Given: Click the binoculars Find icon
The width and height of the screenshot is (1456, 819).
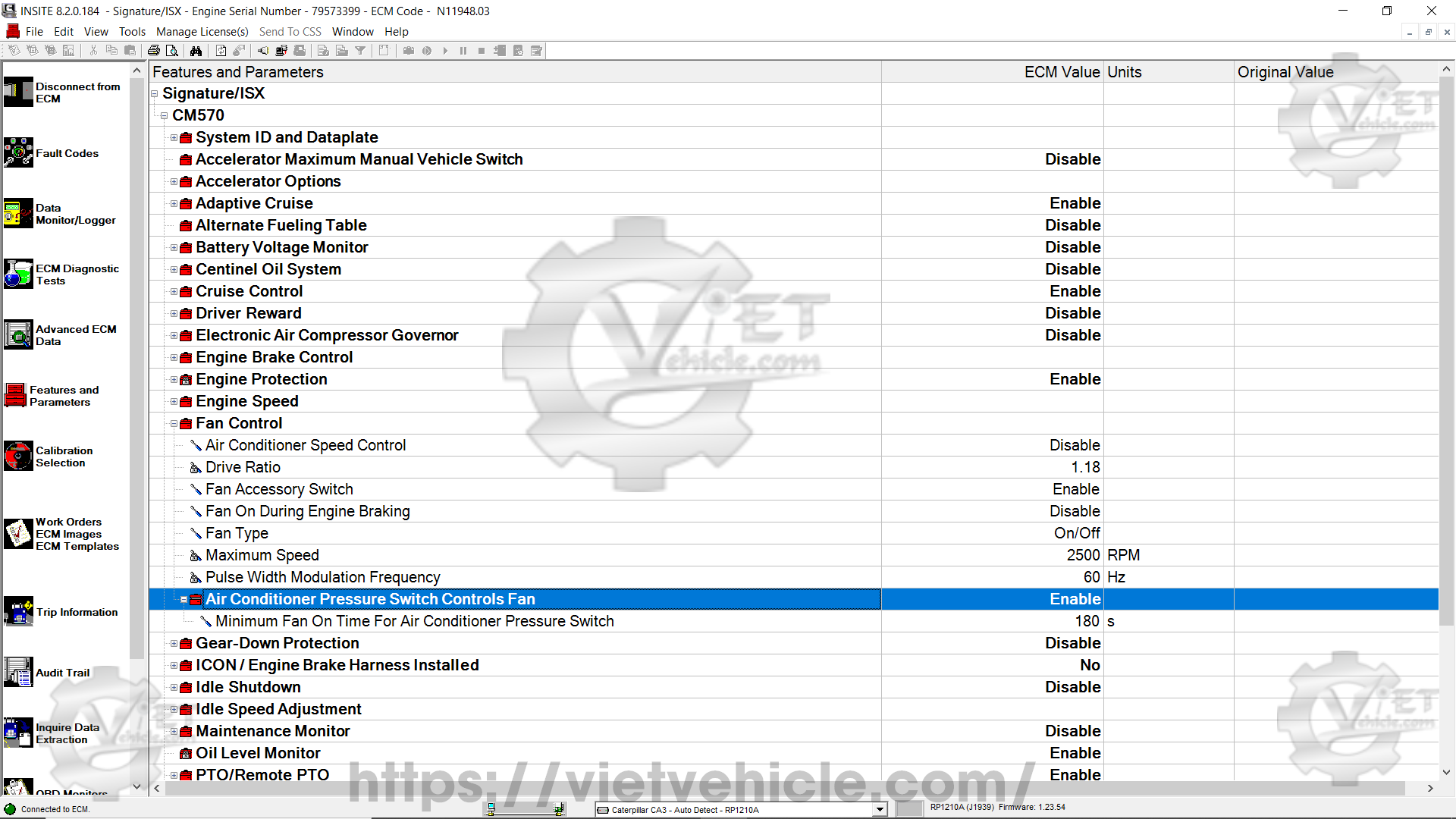Looking at the screenshot, I should tap(196, 51).
